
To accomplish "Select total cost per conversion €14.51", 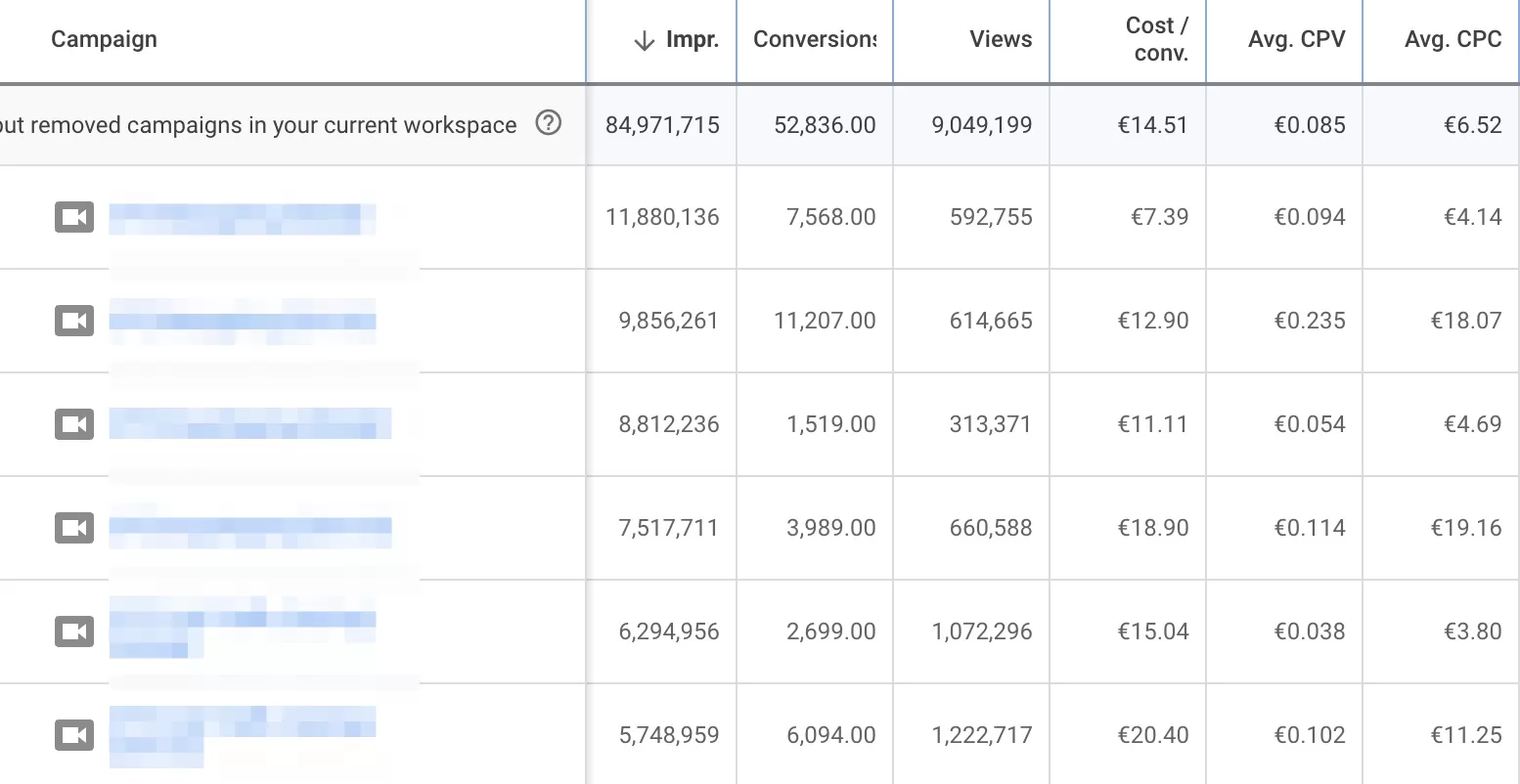I will 1153,125.
